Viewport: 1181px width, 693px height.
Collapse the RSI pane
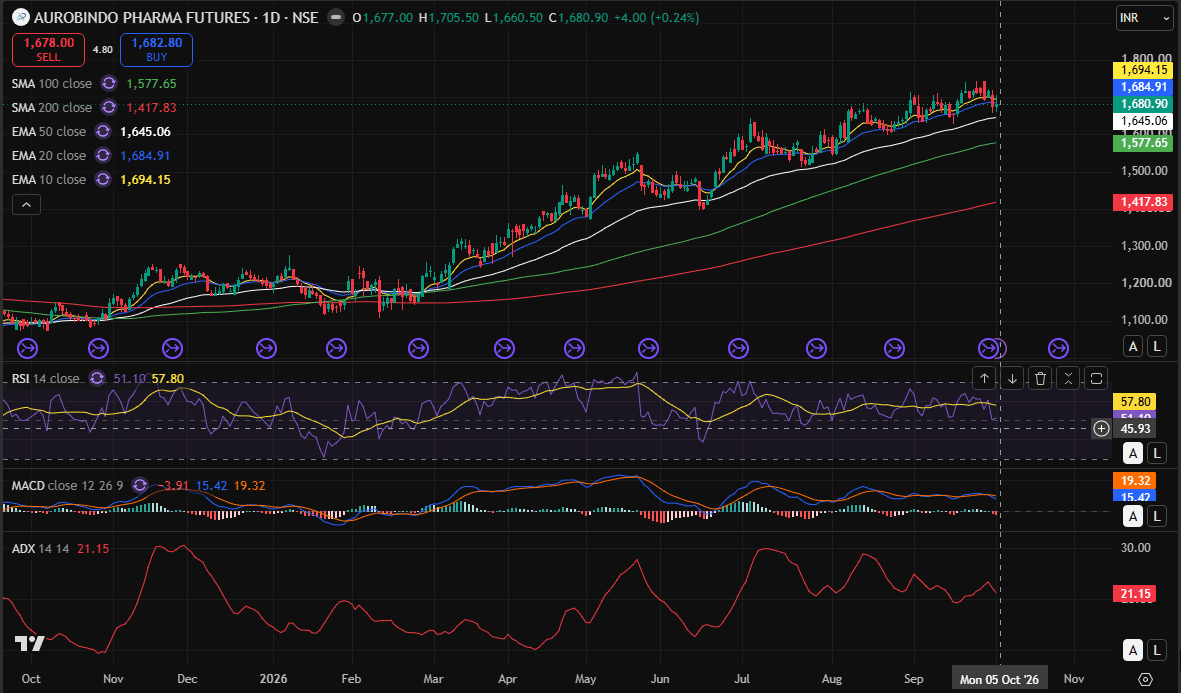coord(1068,378)
